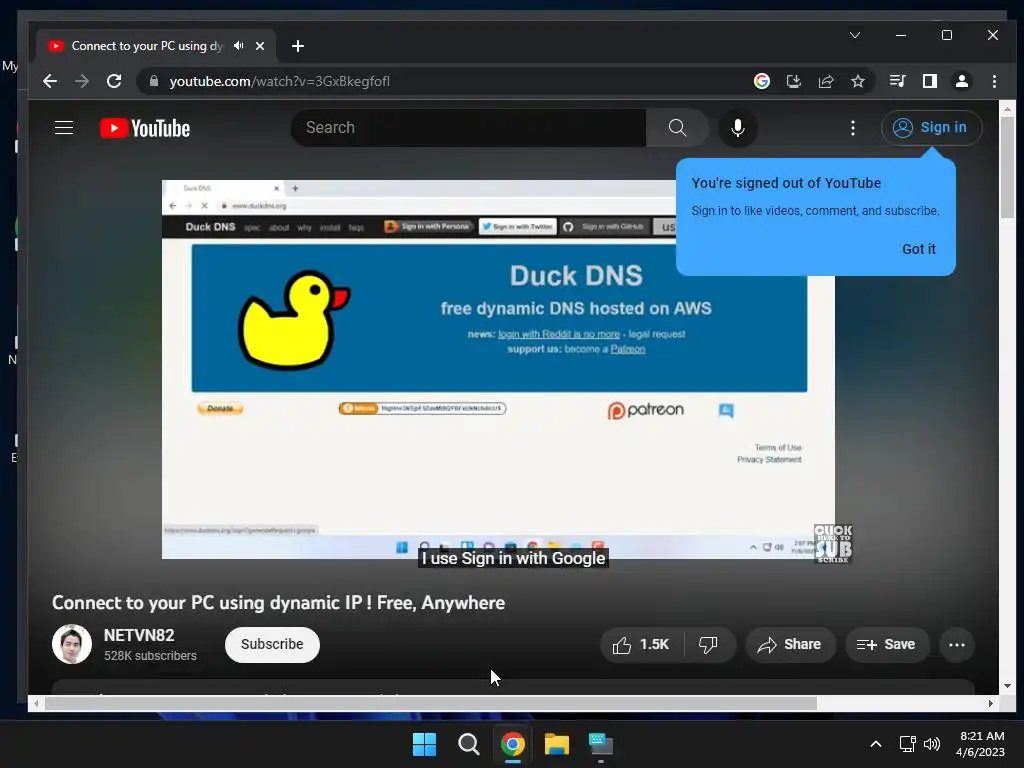Go back with the browser back arrow
The image size is (1024, 768).
point(50,81)
